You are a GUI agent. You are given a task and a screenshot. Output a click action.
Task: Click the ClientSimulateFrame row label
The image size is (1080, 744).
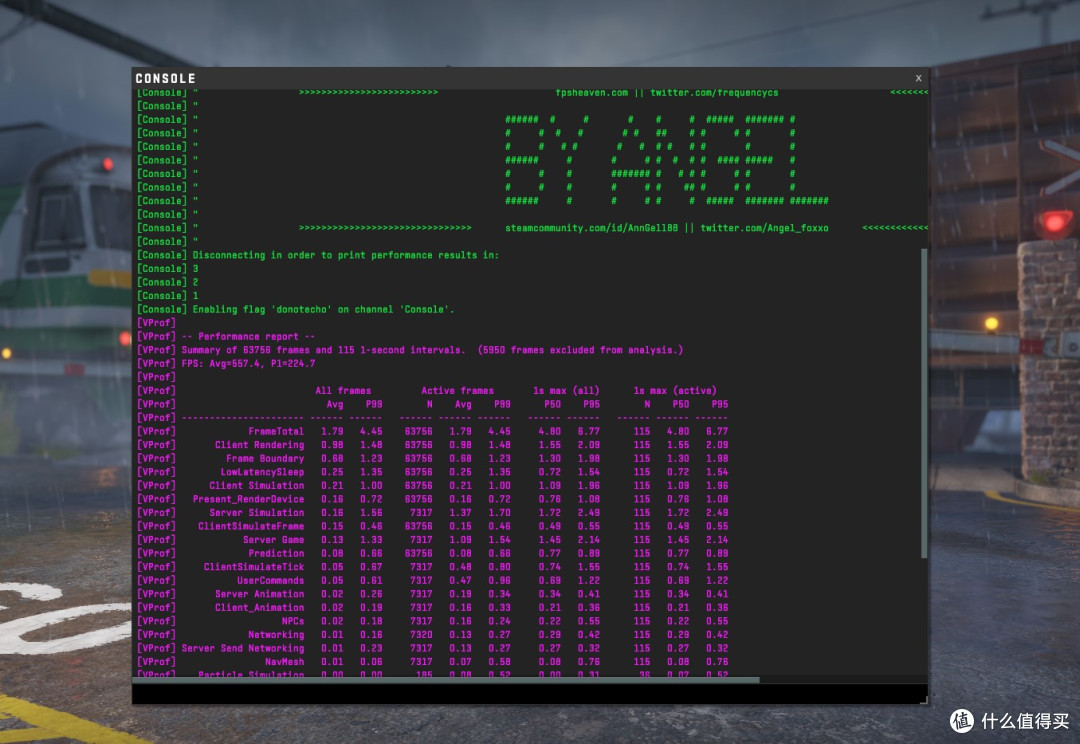pyautogui.click(x=251, y=526)
